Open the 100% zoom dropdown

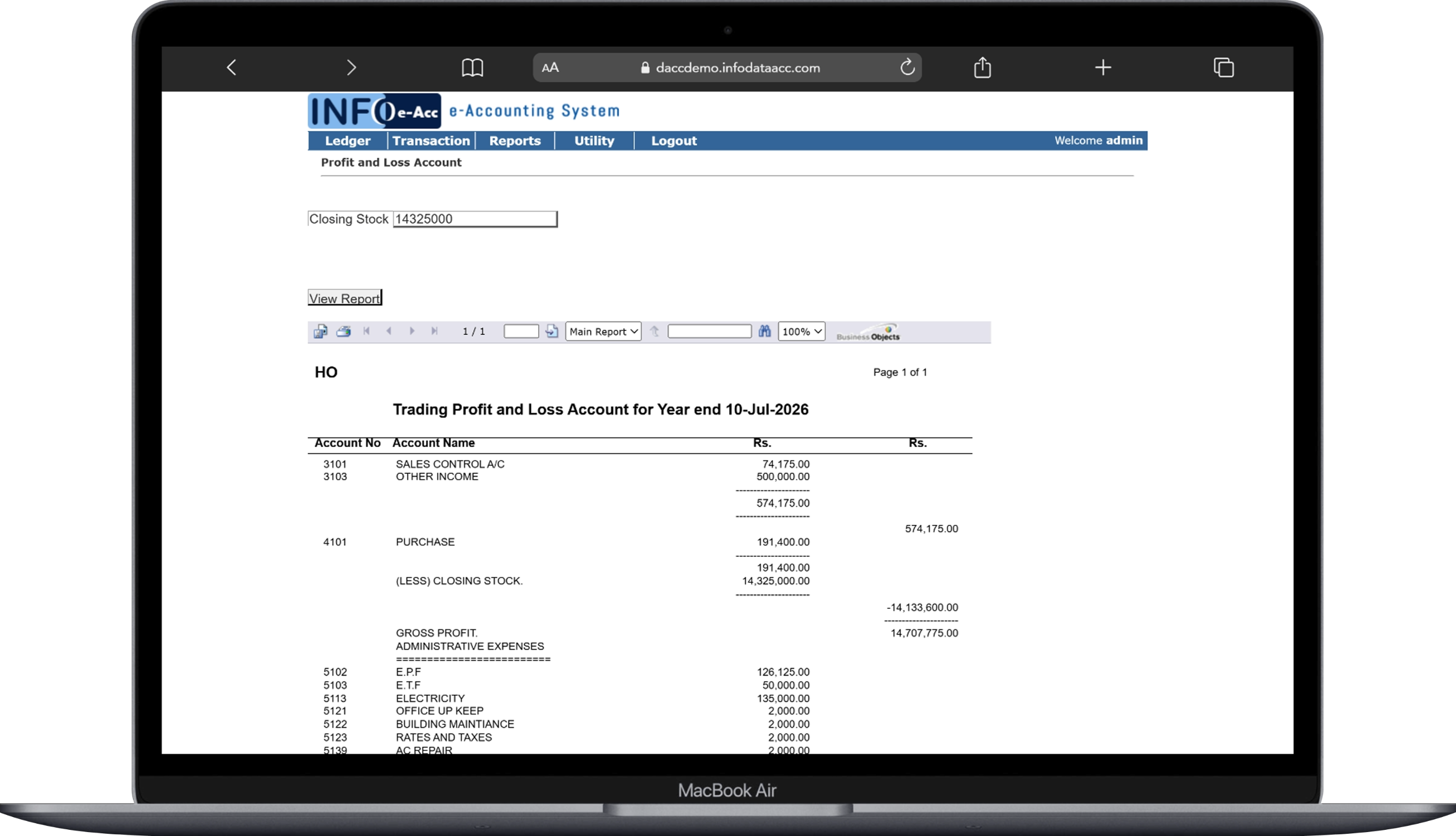pyautogui.click(x=801, y=331)
